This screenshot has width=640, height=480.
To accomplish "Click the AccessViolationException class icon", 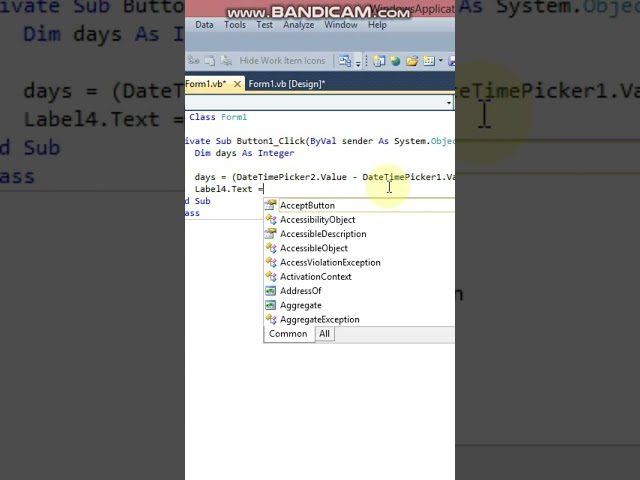I will [271, 262].
